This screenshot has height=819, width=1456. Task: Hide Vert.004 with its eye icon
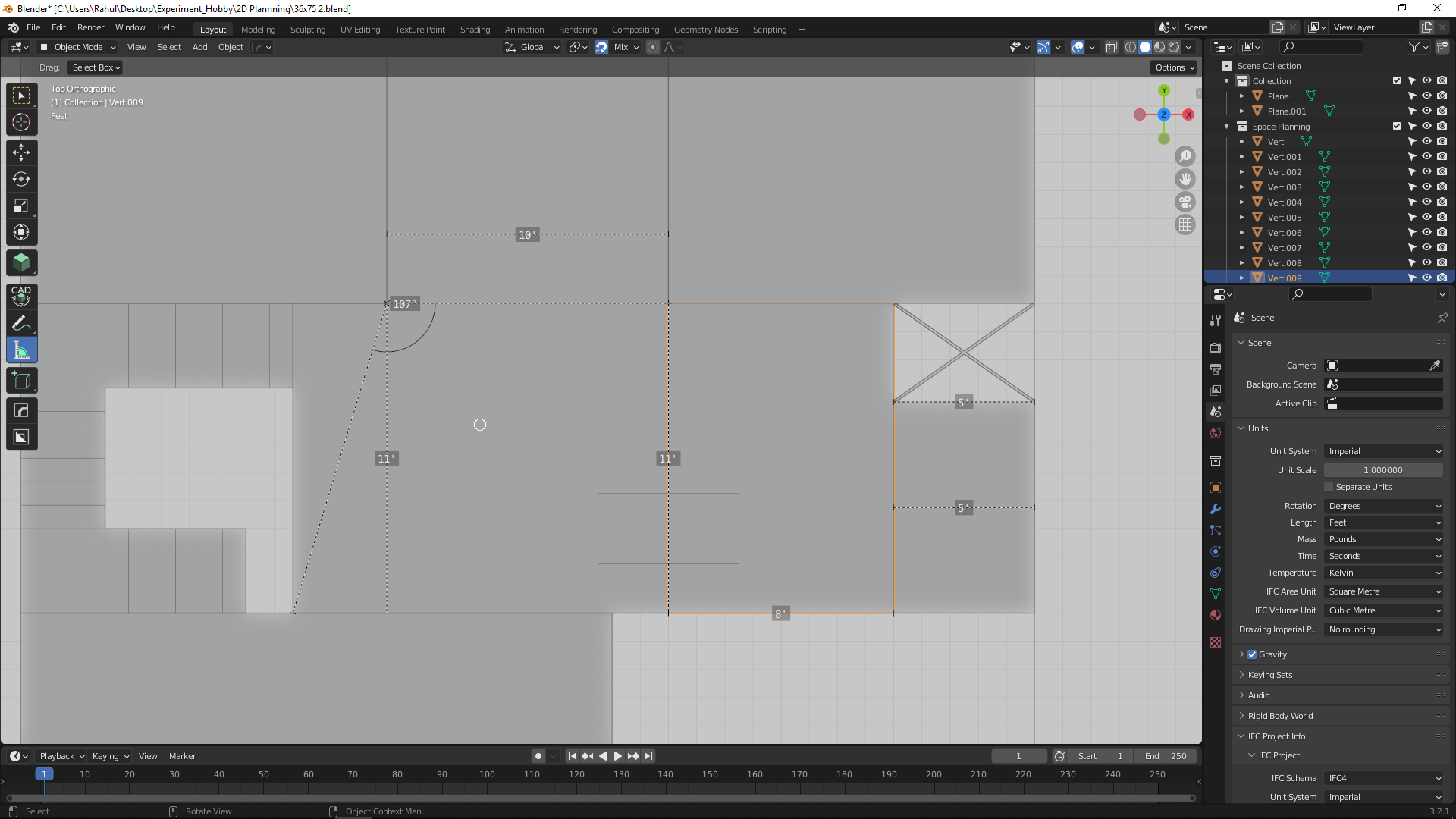(x=1426, y=202)
